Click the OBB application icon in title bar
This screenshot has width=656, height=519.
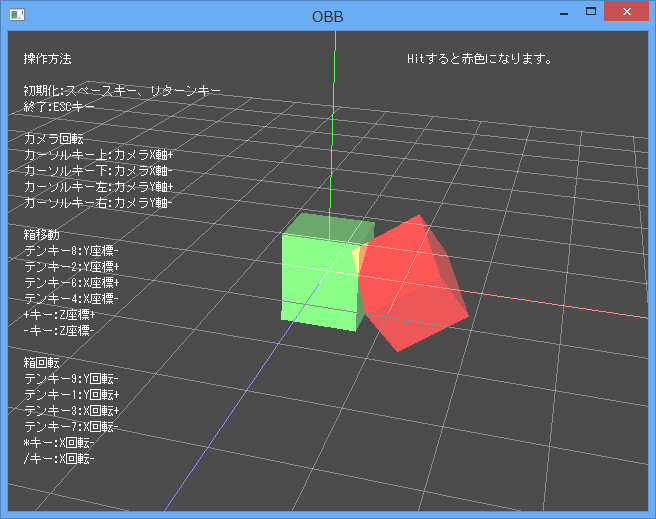pyautogui.click(x=17, y=15)
